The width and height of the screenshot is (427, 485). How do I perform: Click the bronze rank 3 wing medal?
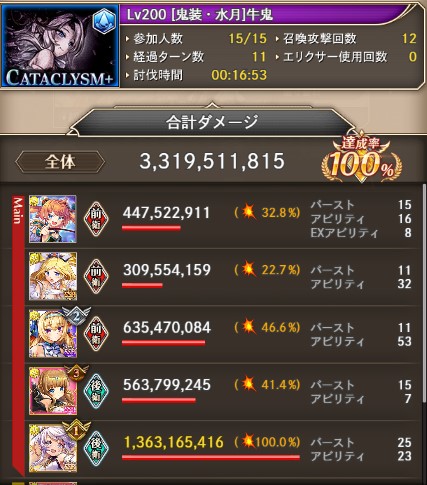[x=77, y=373]
